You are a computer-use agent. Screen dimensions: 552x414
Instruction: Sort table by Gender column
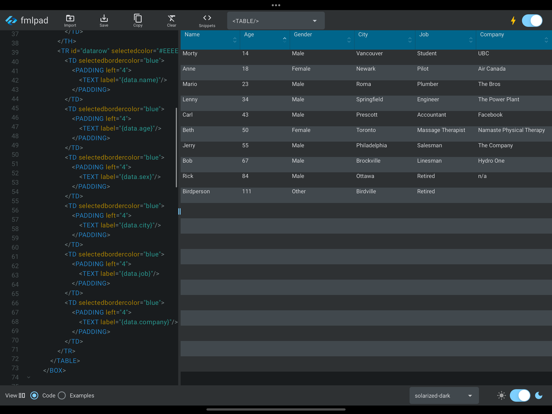[349, 40]
